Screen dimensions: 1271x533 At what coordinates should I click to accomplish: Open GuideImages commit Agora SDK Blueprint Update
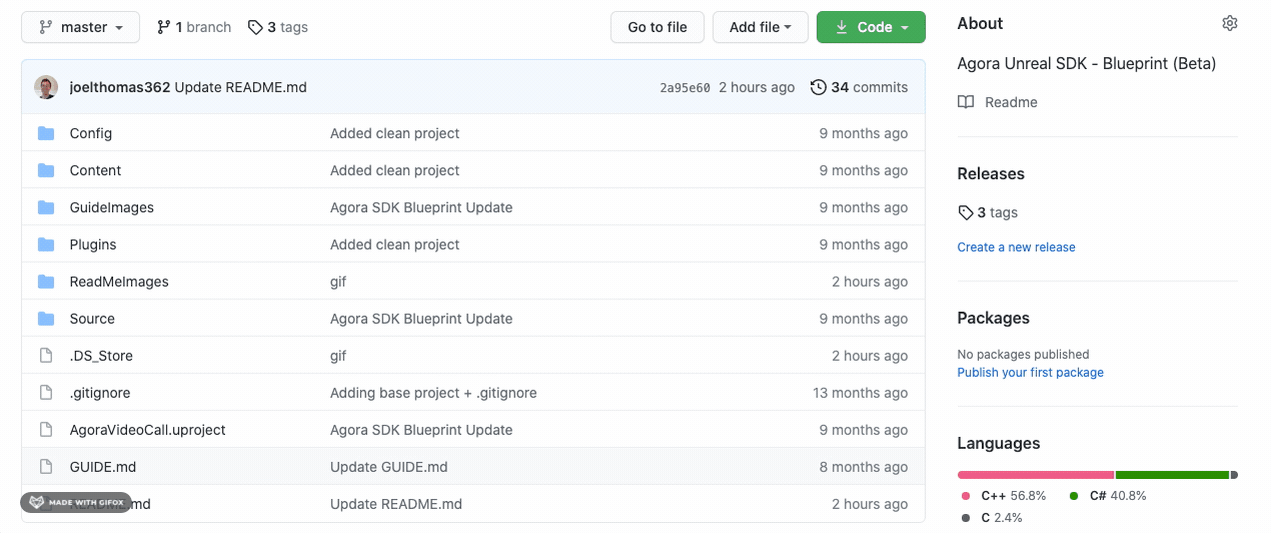pos(421,207)
